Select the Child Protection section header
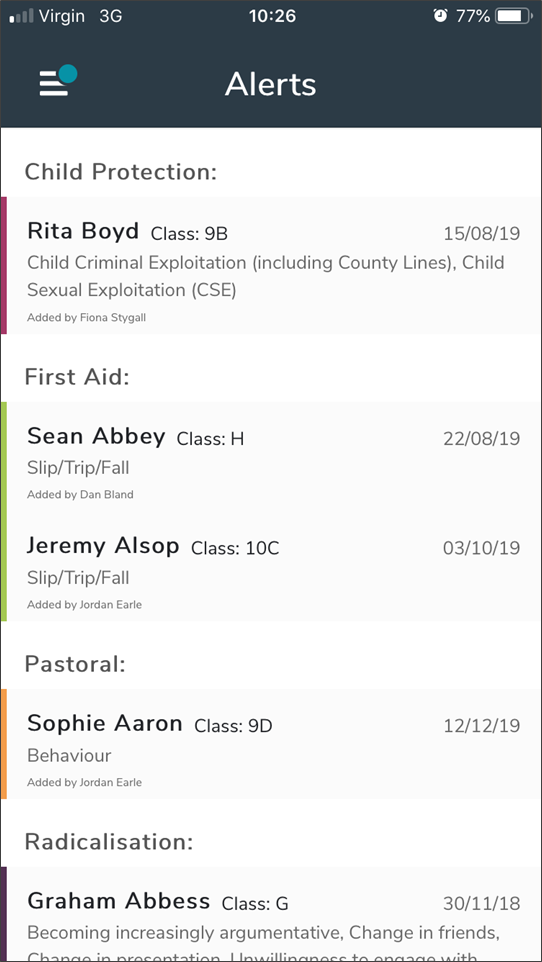The width and height of the screenshot is (542, 962). pyautogui.click(x=121, y=172)
